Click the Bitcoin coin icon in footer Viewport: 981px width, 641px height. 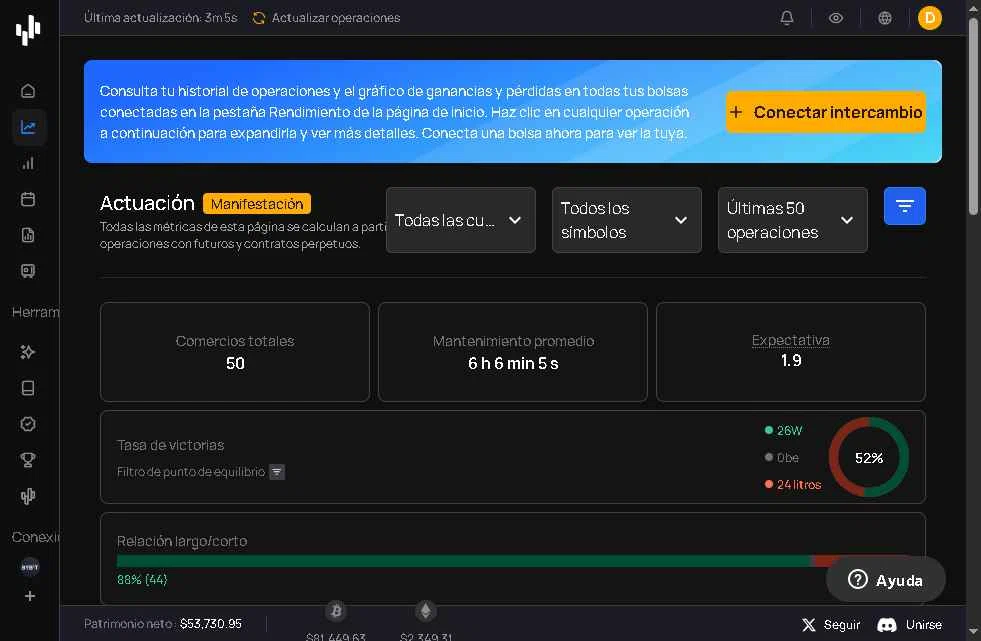click(x=337, y=611)
